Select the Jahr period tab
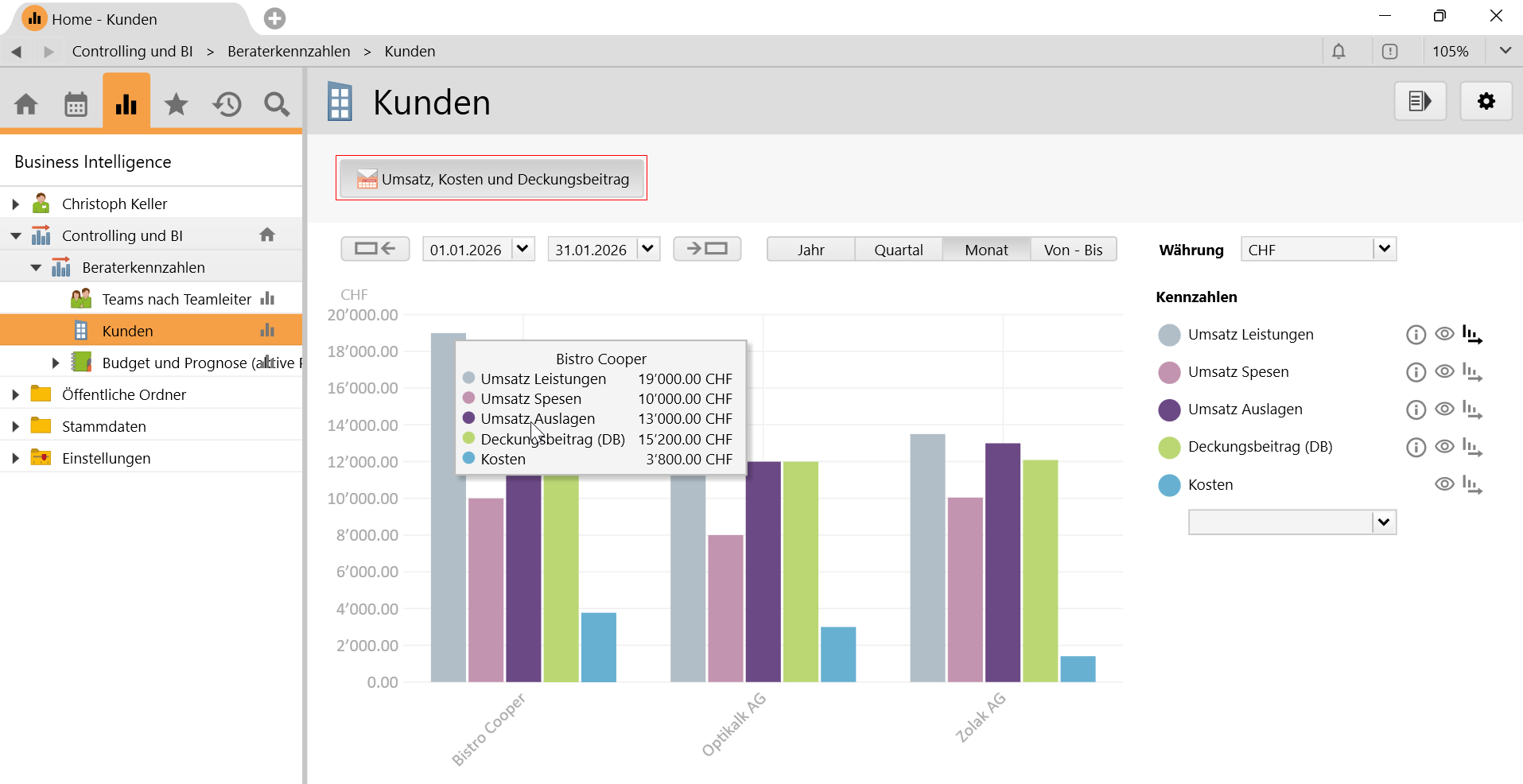Screen dimensions: 1523x784 click(810, 250)
